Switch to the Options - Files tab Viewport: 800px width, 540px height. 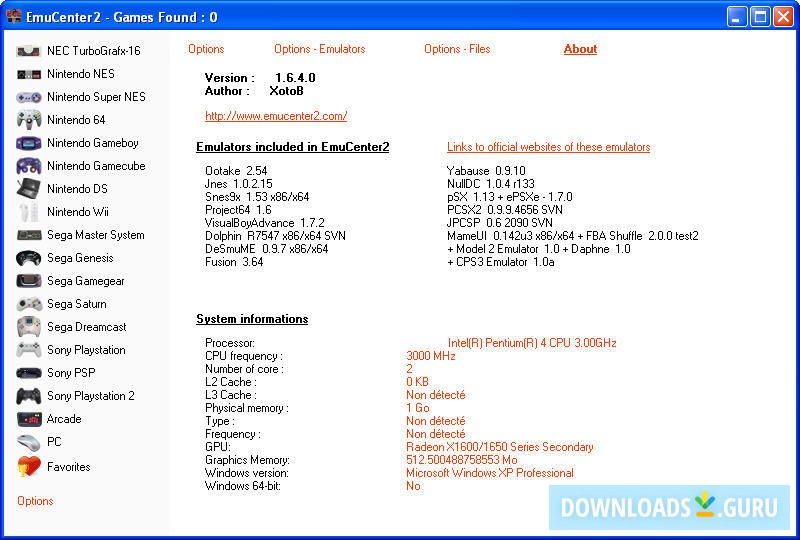point(457,49)
